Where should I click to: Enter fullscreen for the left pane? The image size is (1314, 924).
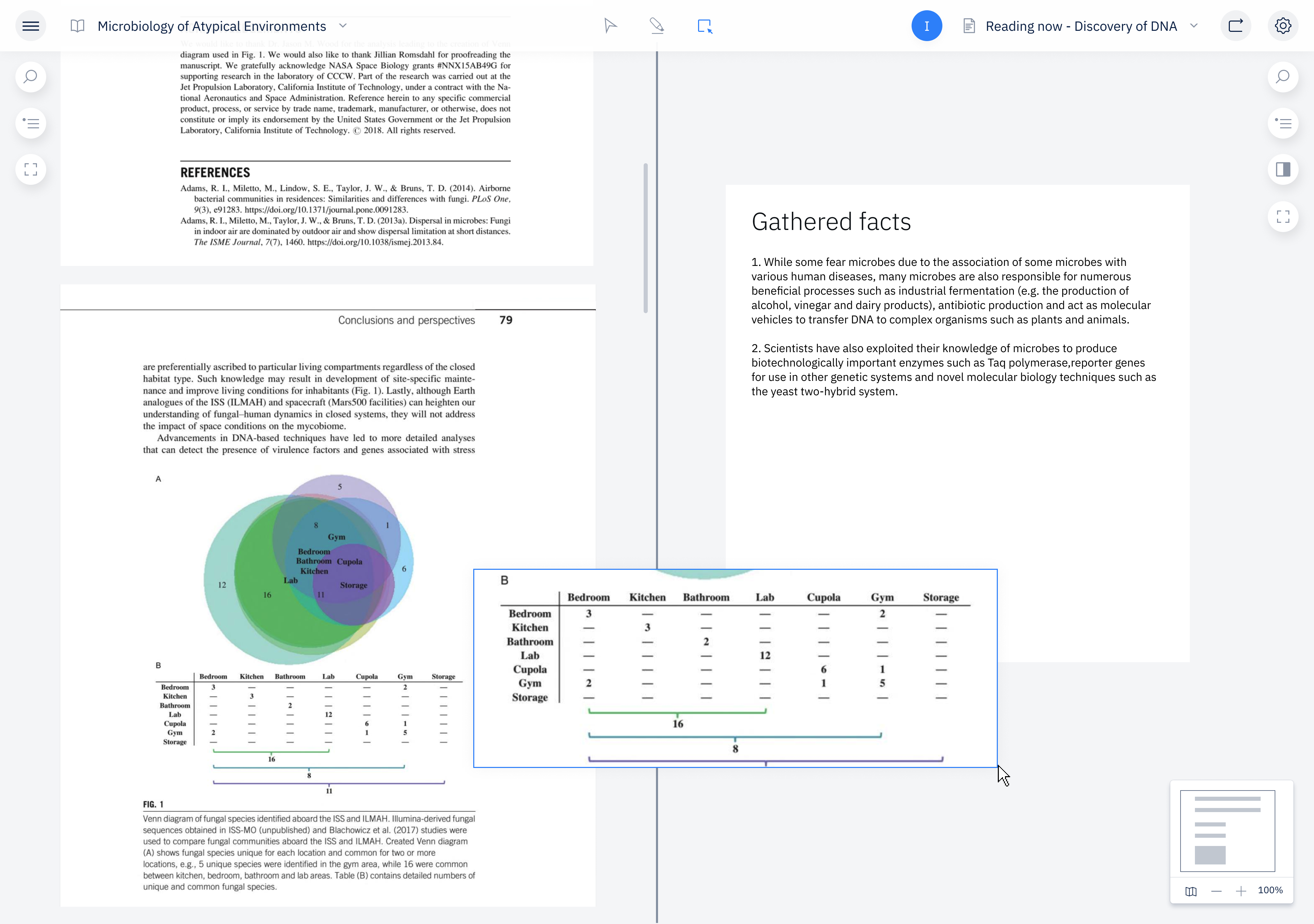tap(31, 169)
